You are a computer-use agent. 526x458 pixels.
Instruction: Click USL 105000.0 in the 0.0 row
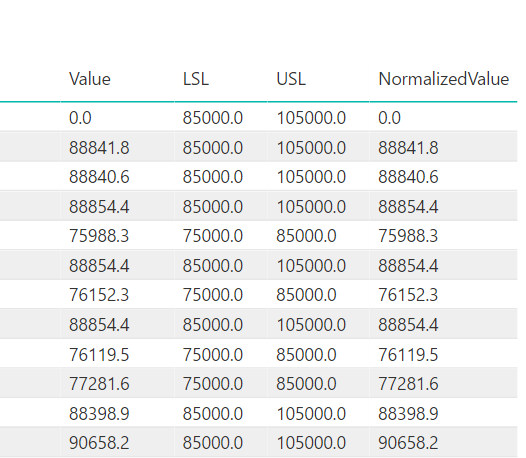(311, 118)
